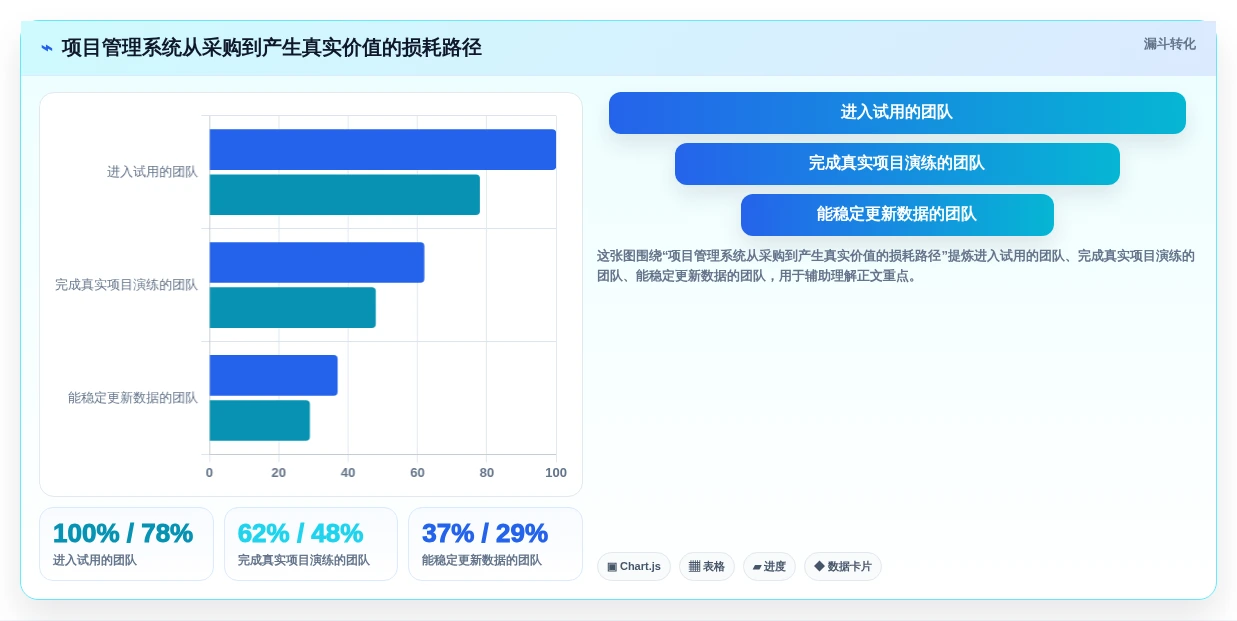1237x621 pixels.
Task: Click the teal bar for 完成真实项目演练的团队
Action: coord(293,308)
